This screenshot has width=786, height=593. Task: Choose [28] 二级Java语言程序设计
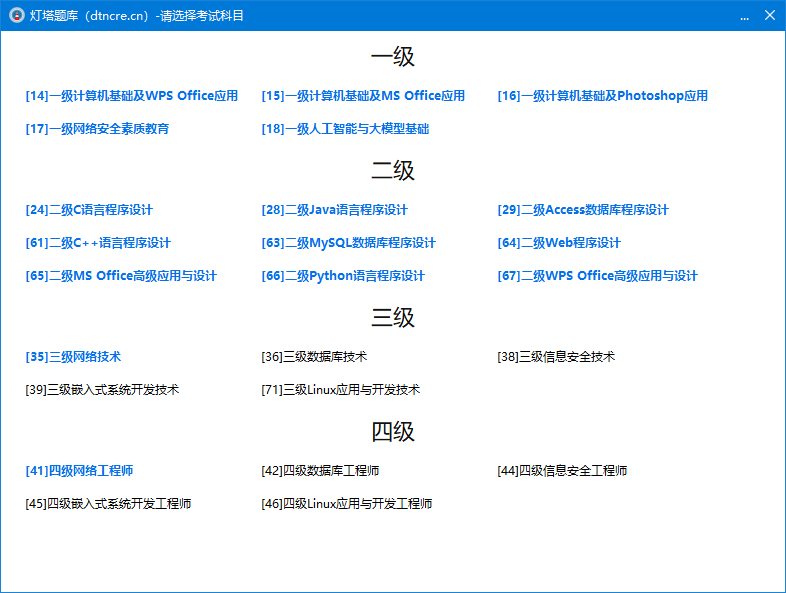click(x=334, y=210)
